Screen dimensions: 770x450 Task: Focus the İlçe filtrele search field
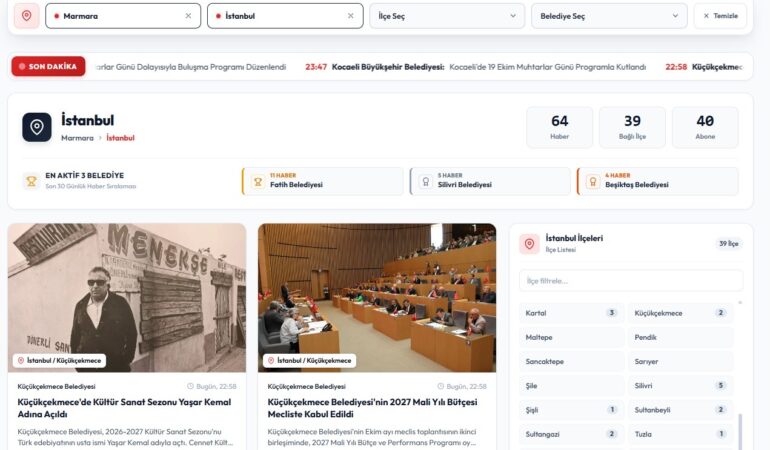pyautogui.click(x=631, y=281)
